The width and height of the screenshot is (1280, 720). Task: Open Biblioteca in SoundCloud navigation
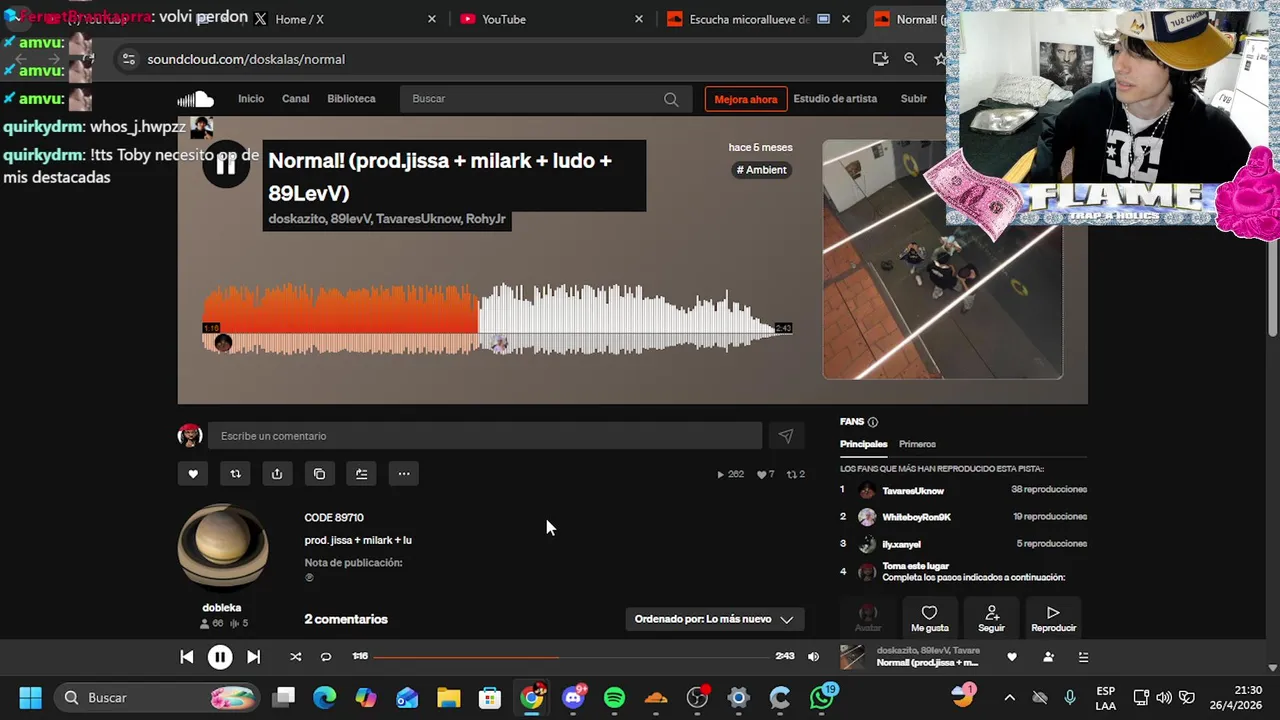351,99
